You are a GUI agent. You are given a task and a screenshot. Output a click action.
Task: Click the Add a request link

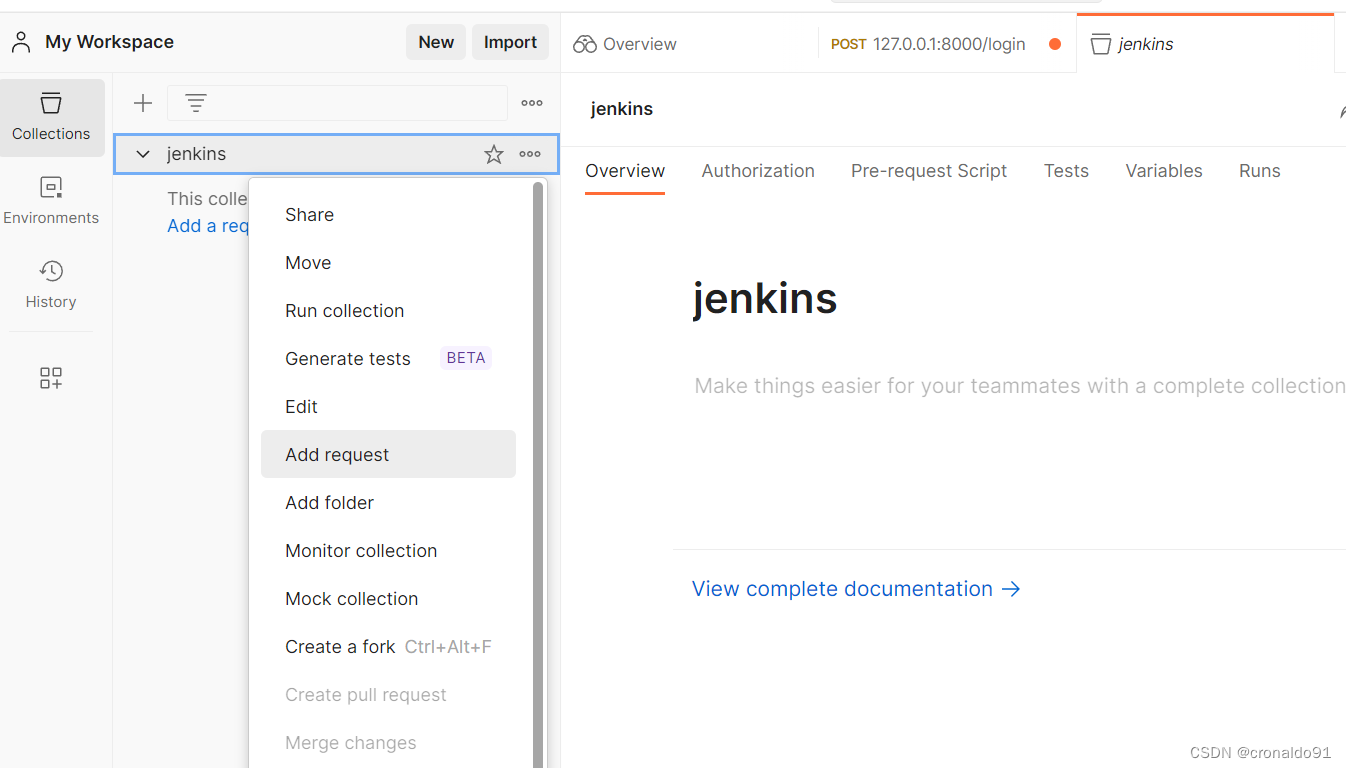(208, 226)
